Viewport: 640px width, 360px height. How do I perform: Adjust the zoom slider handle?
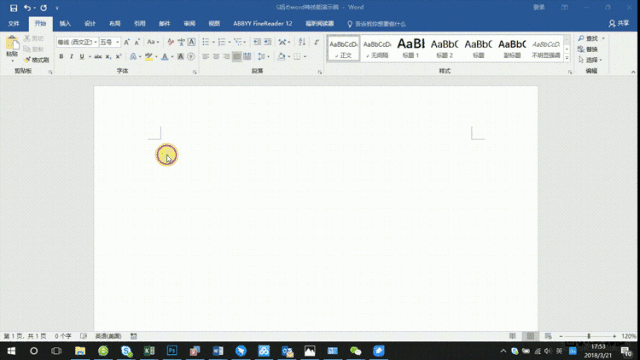(x=589, y=336)
